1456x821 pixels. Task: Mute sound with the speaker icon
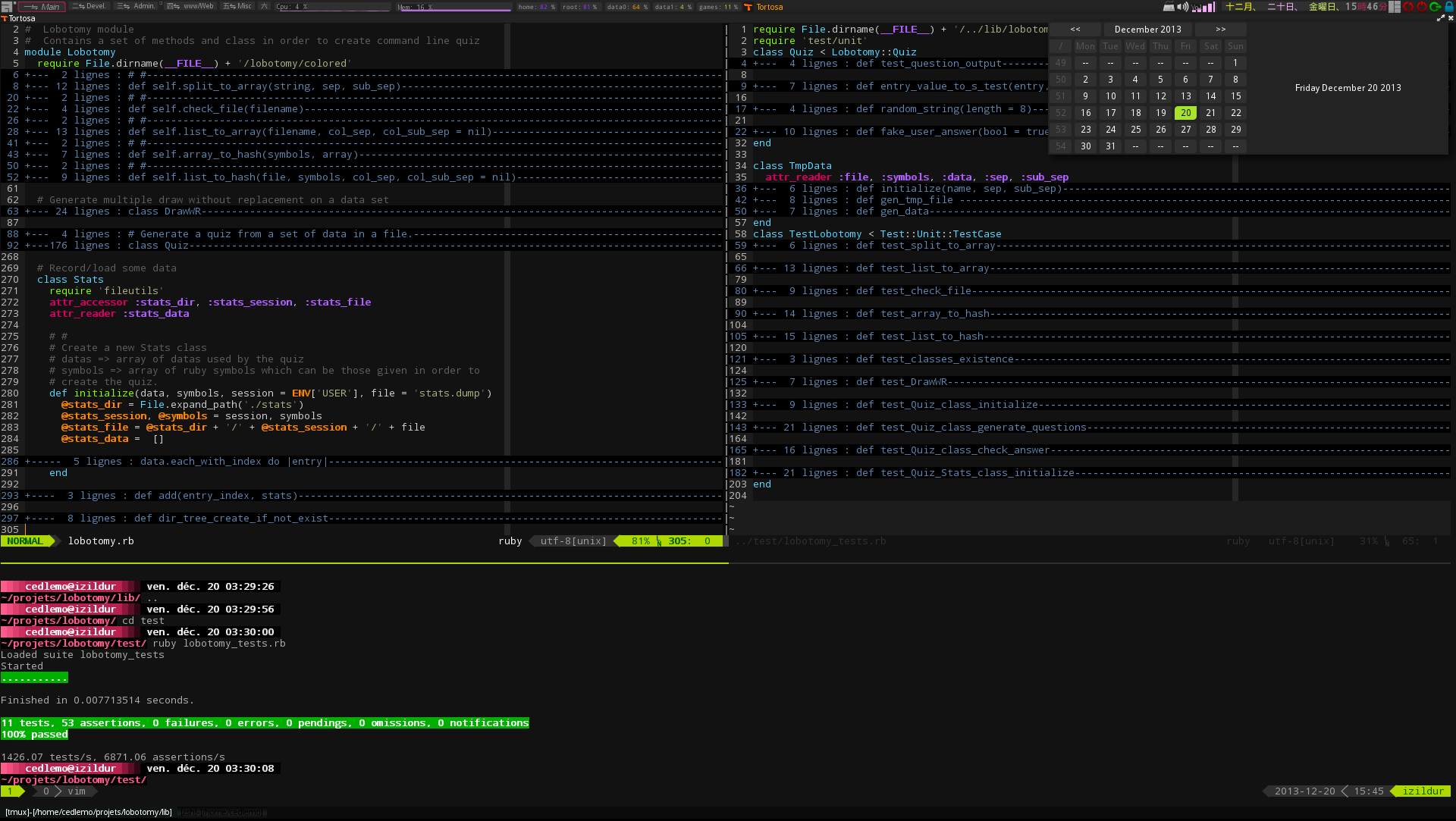(x=1182, y=7)
